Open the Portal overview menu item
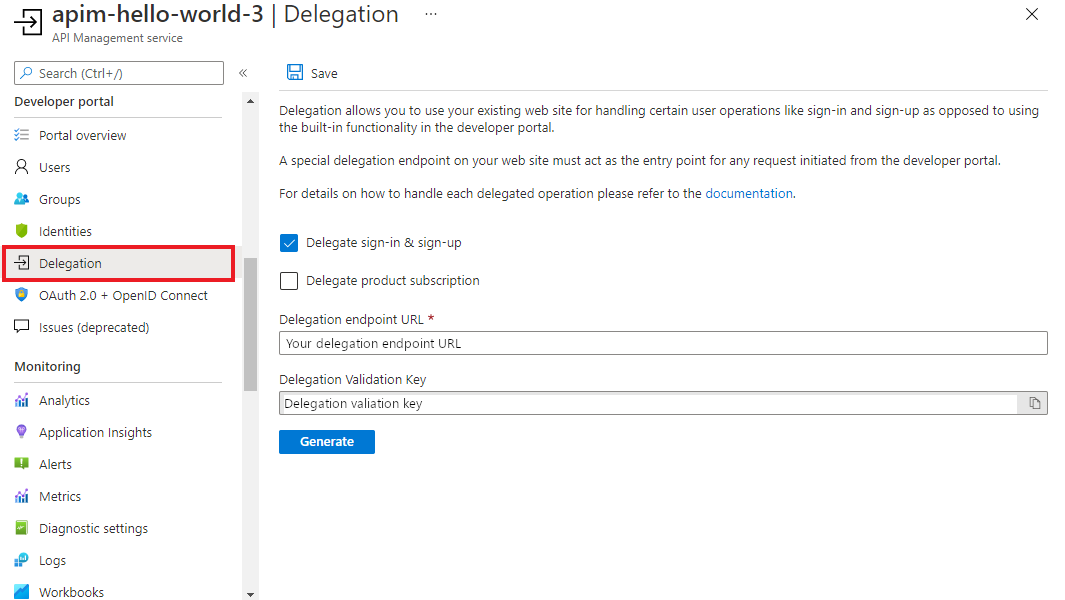This screenshot has height=600, width=1065. 82,135
